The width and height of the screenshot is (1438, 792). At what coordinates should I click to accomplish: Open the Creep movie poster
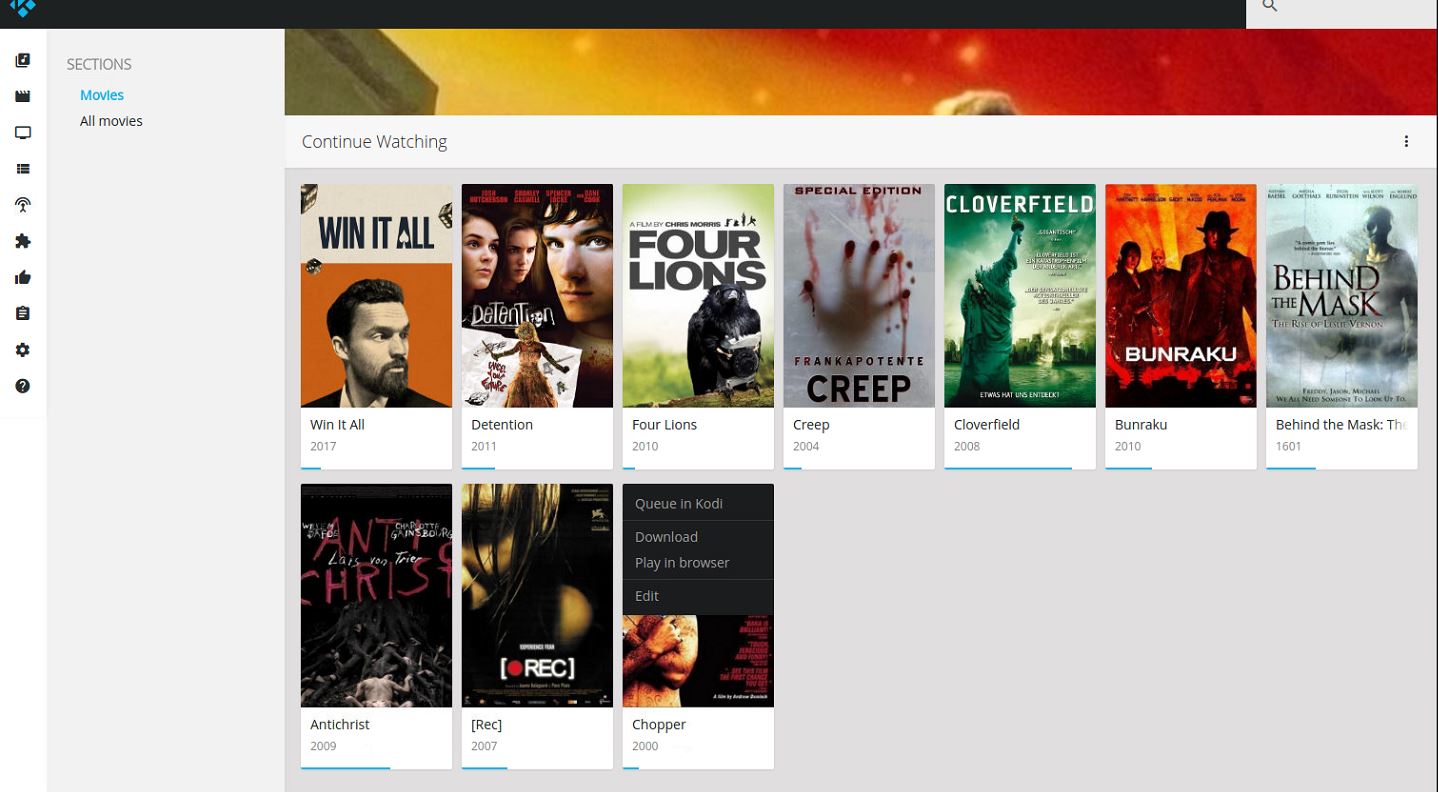tap(859, 296)
